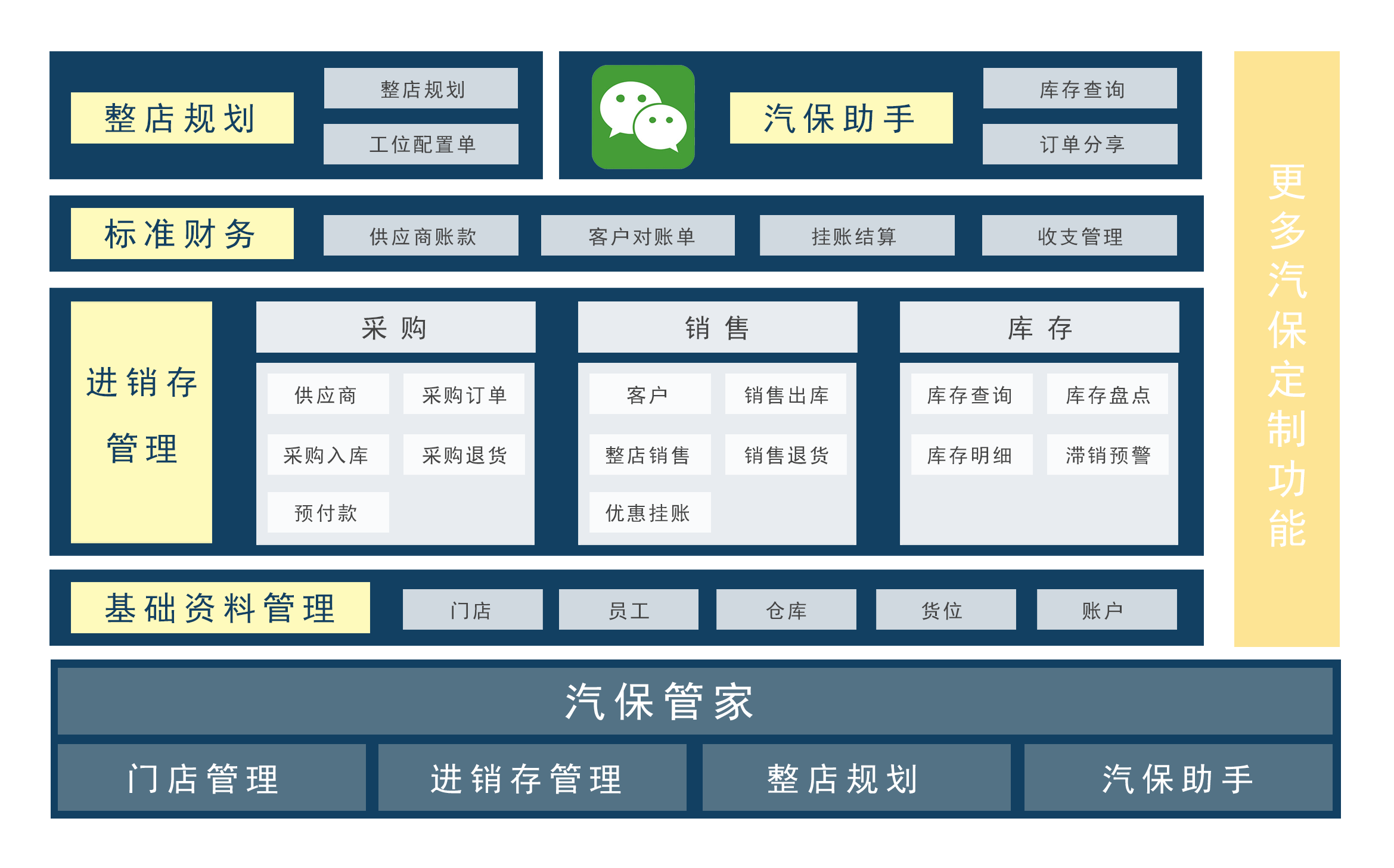Click the 汽保管家 title bar
This screenshot has height=868, width=1394.
[x=695, y=701]
